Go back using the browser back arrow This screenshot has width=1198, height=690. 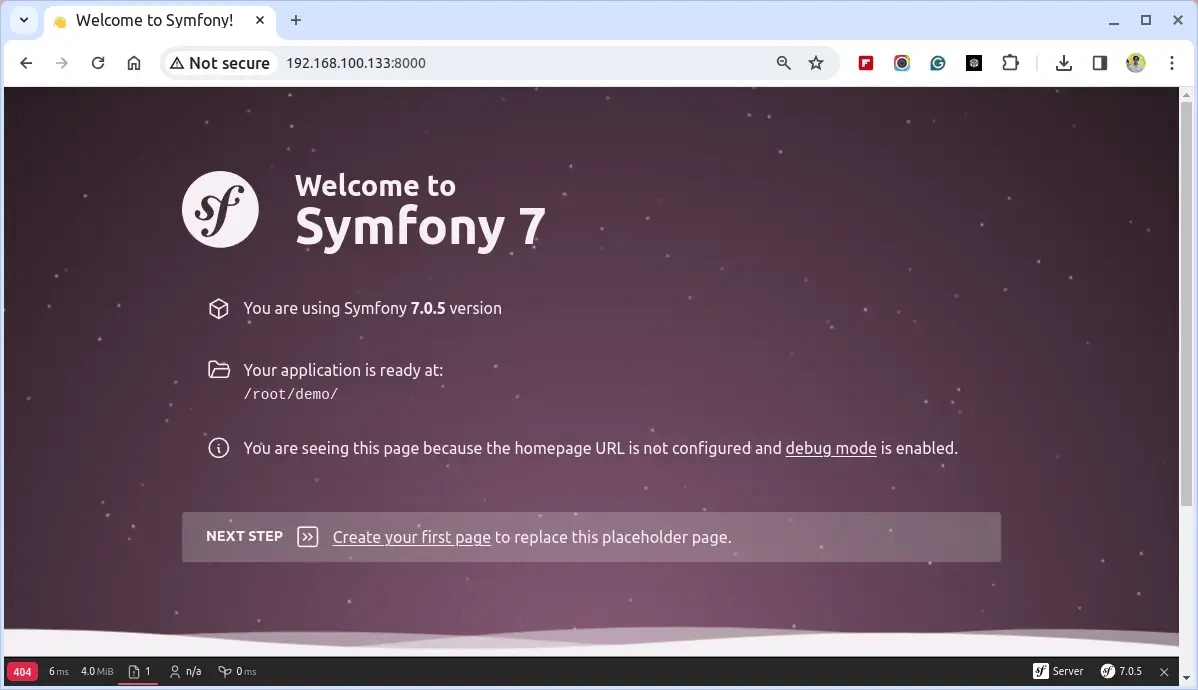(x=26, y=63)
